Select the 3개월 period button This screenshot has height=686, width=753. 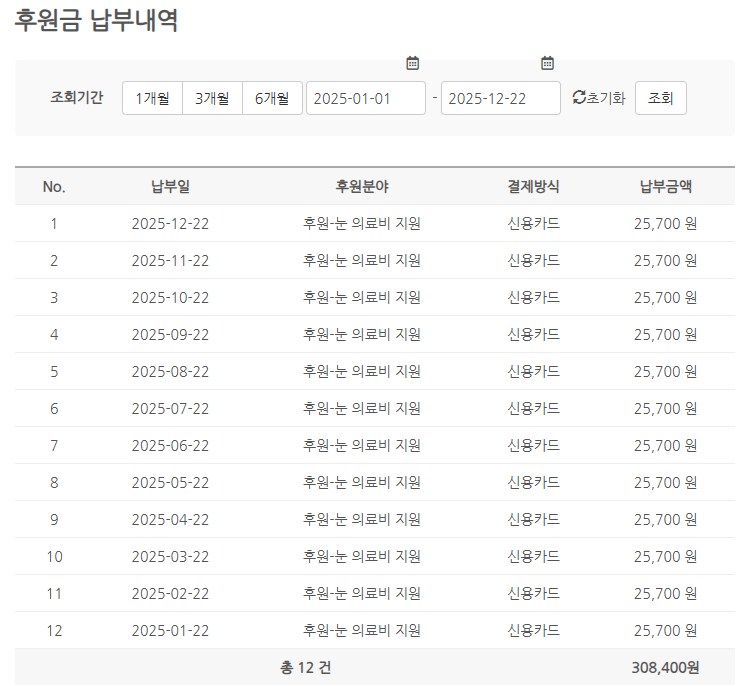[x=212, y=98]
